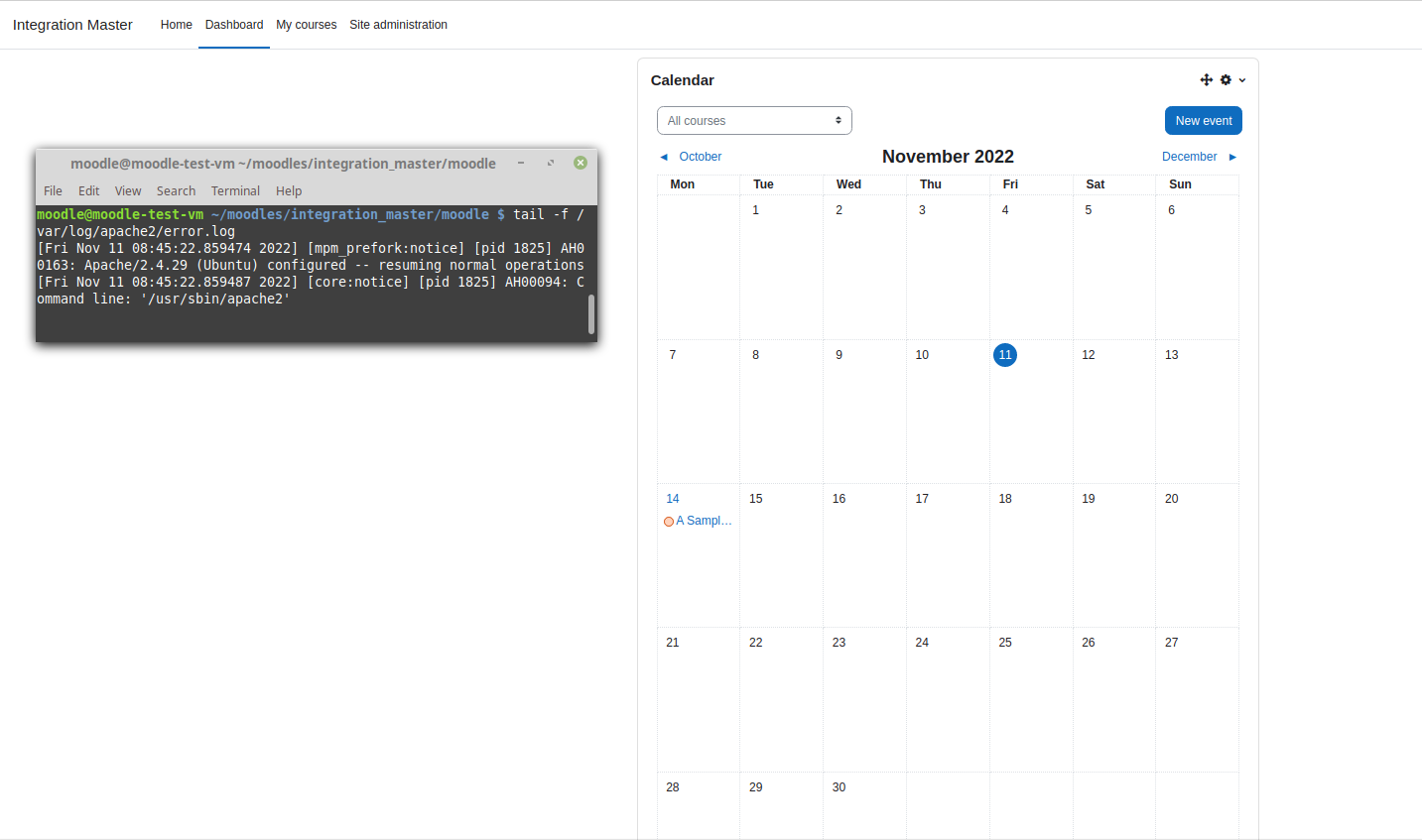Screen dimensions: 1422x840
Task: Click the Calendar block title
Action: (x=683, y=80)
